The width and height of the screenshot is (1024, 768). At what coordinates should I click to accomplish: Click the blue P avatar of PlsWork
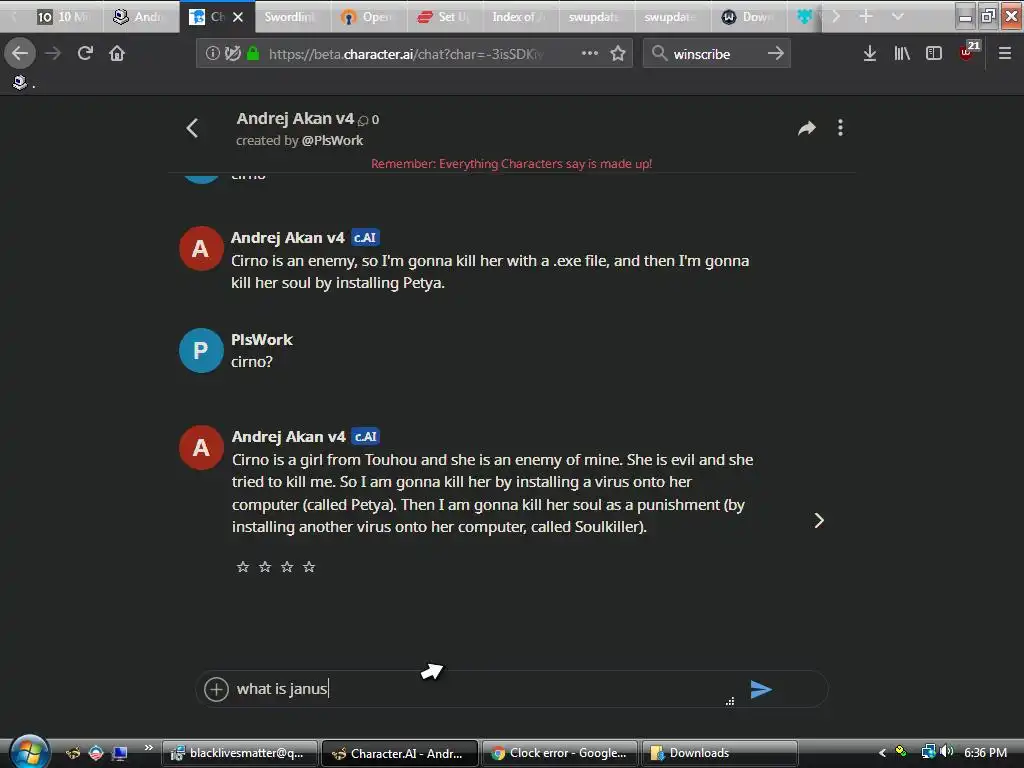(x=201, y=351)
